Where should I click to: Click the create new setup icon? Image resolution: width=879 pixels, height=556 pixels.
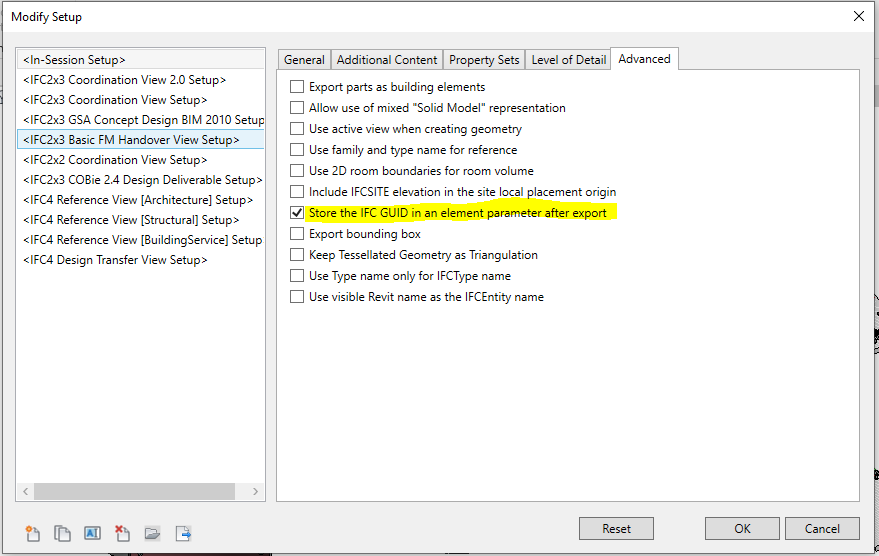pos(32,533)
